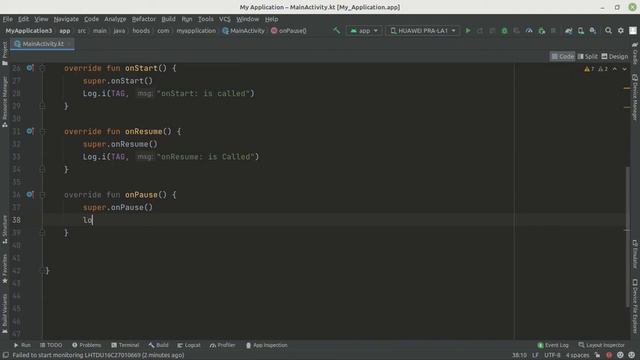
Task: Open the Project tool window
Action: tap(4, 53)
